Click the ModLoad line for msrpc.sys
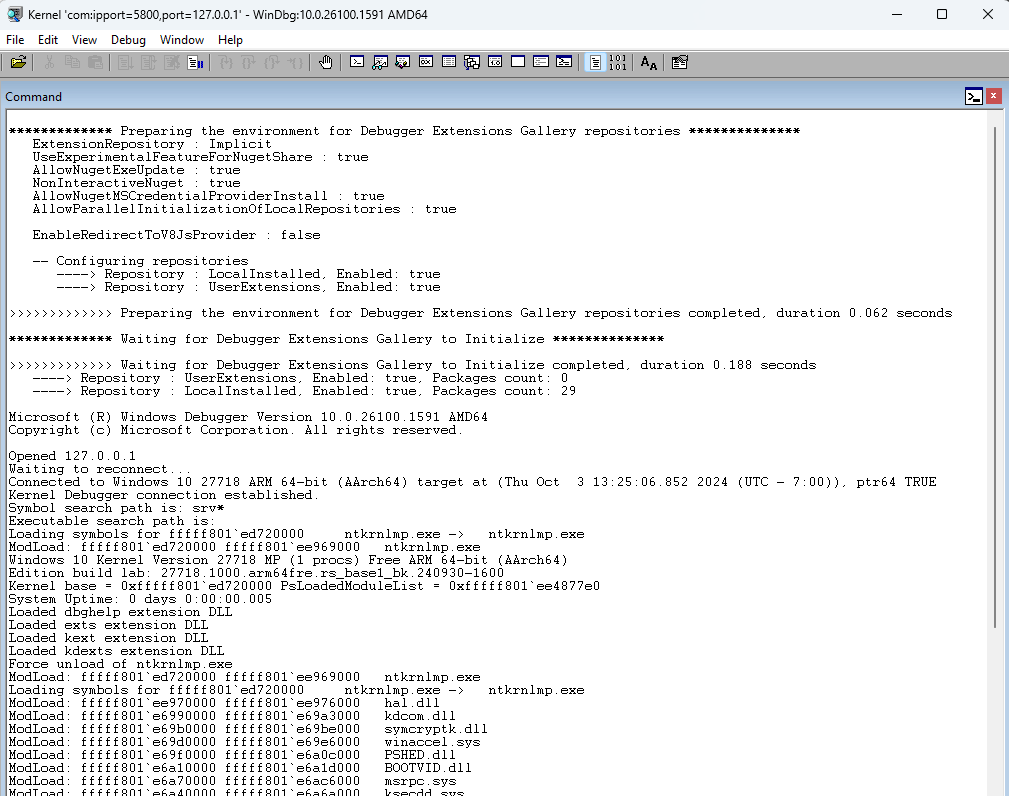 click(232, 781)
